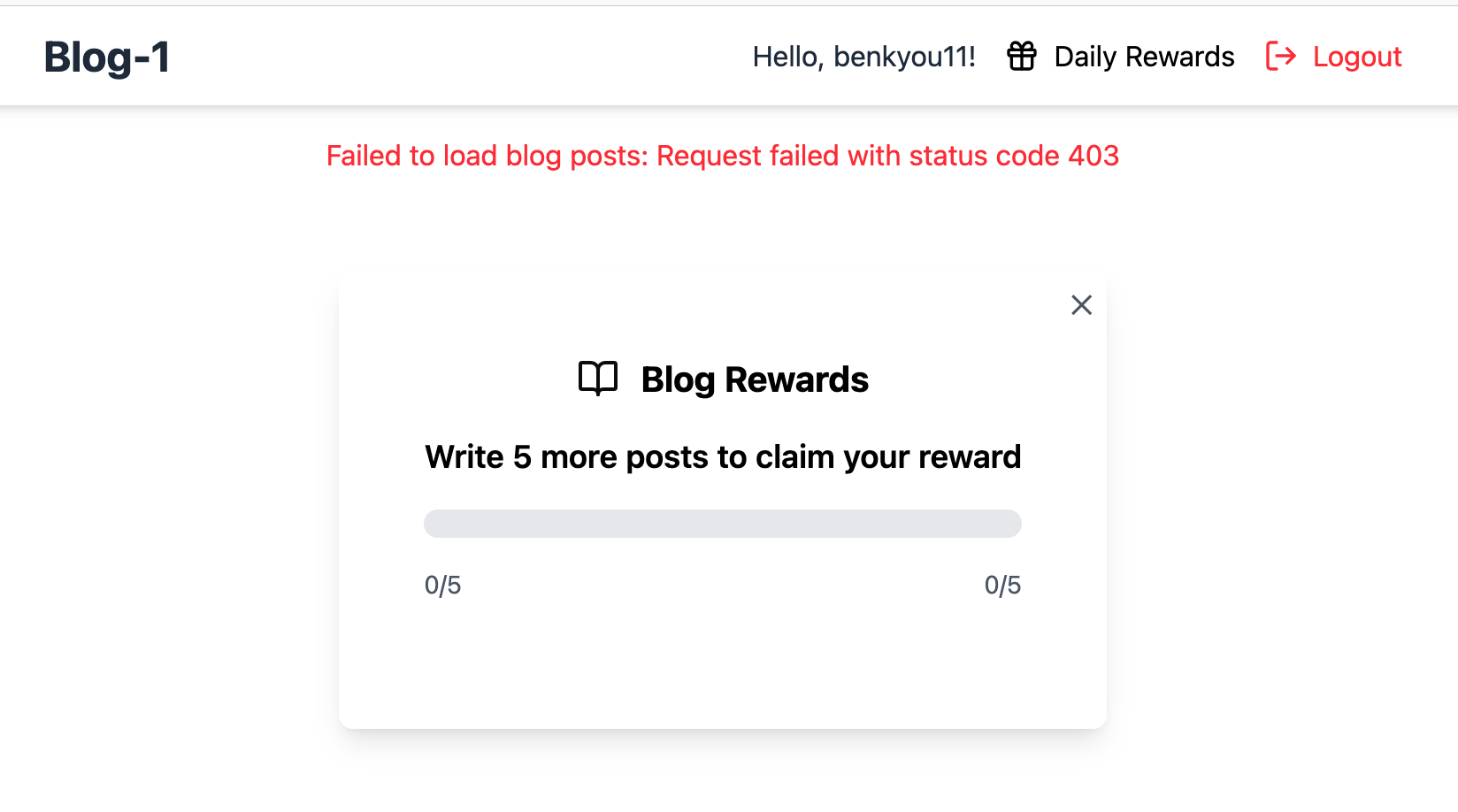Click the gray rewards progress bar

(x=723, y=523)
